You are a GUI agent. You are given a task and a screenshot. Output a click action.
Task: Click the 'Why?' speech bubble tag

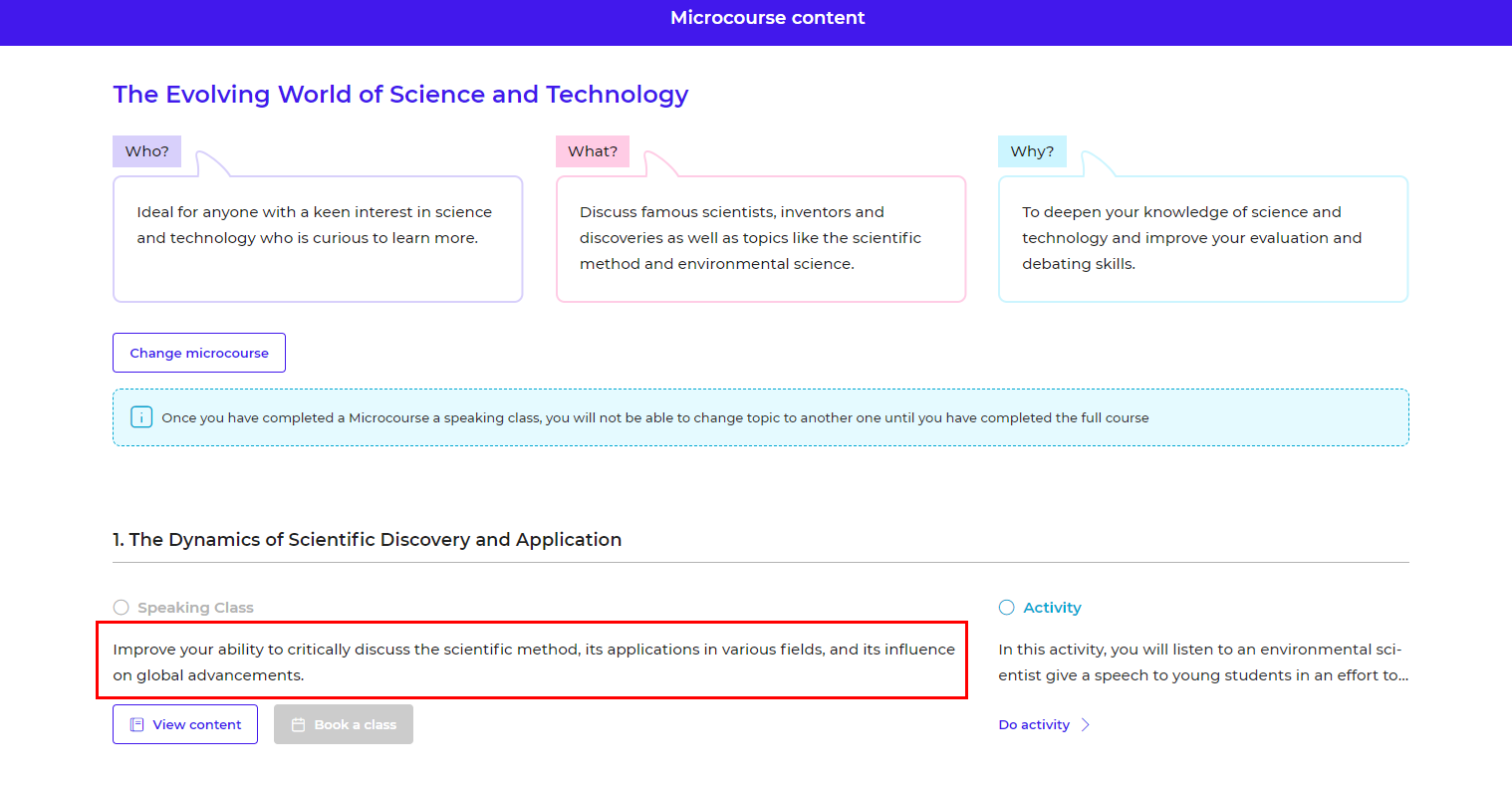pyautogui.click(x=1032, y=150)
